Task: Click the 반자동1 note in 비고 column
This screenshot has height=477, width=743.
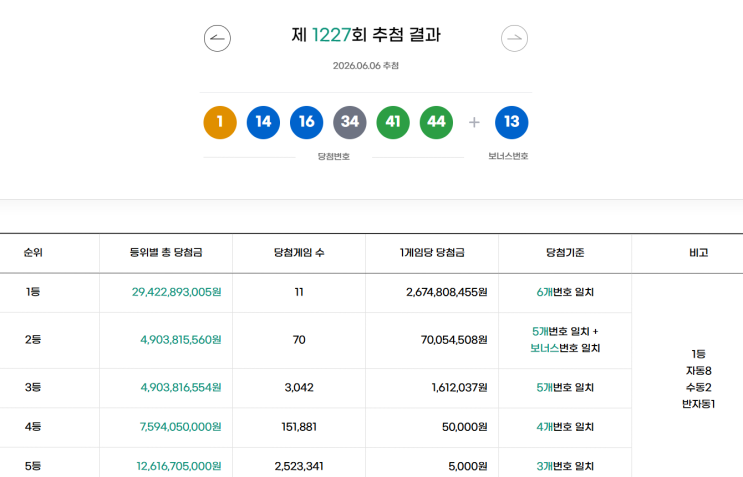Action: pos(698,404)
